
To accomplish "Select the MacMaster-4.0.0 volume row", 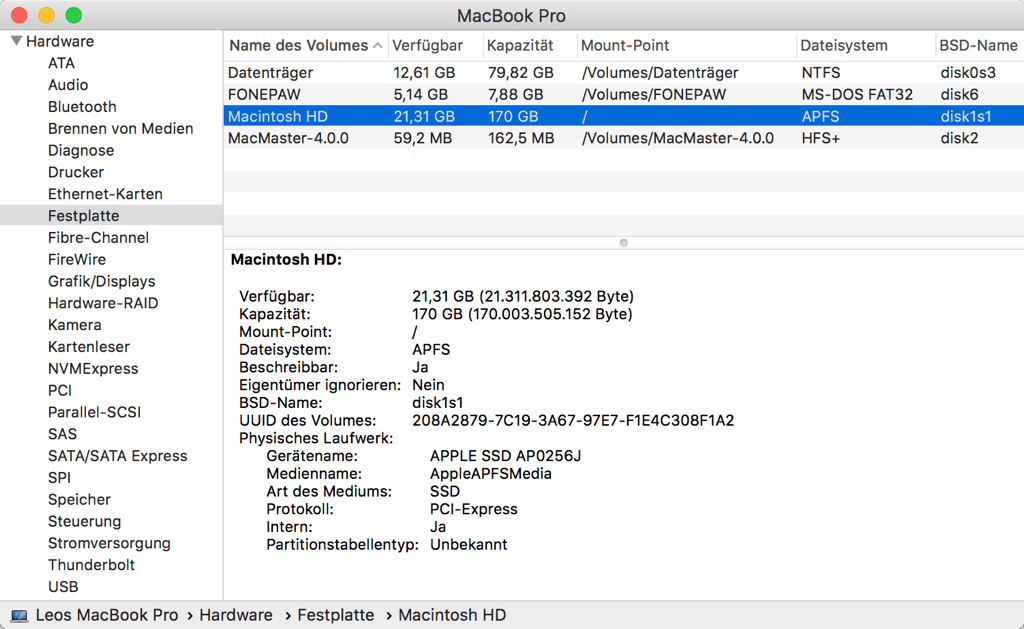I will 624,138.
